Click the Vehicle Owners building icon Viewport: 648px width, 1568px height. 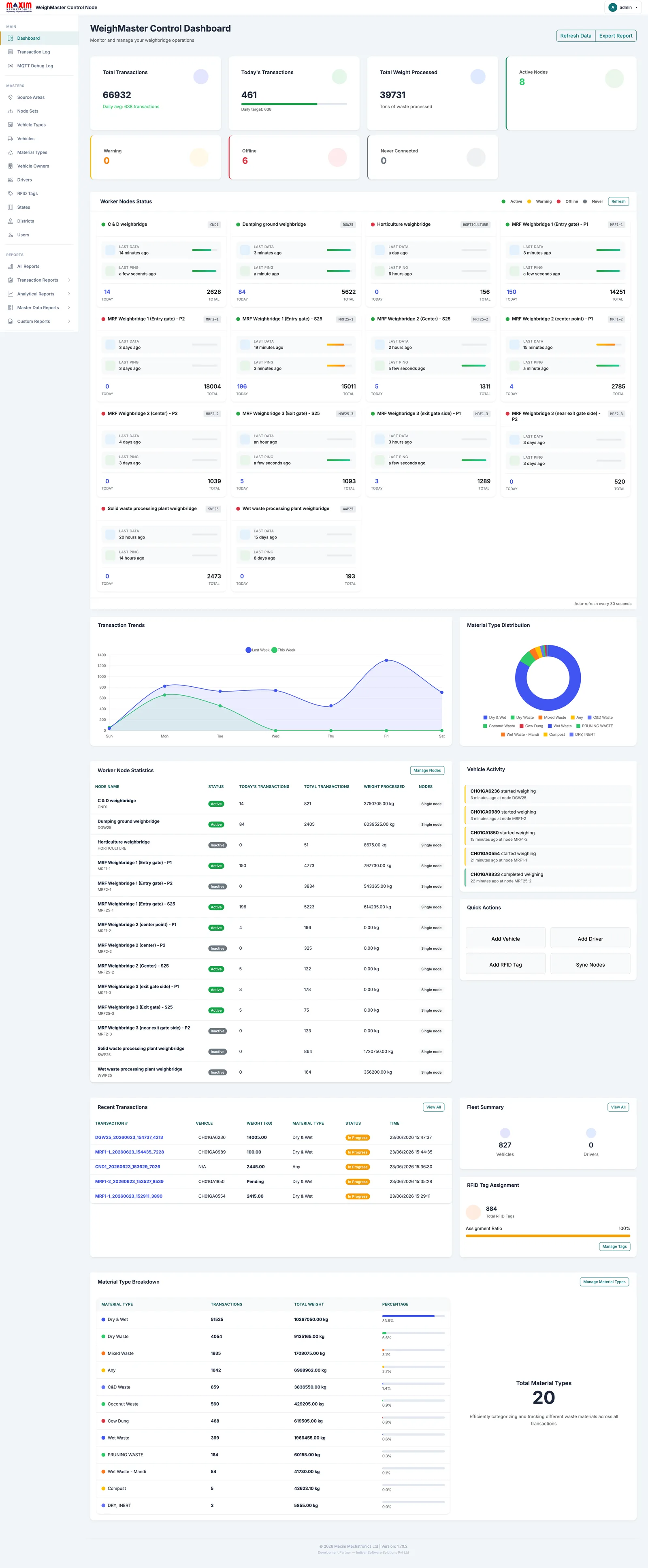point(11,166)
